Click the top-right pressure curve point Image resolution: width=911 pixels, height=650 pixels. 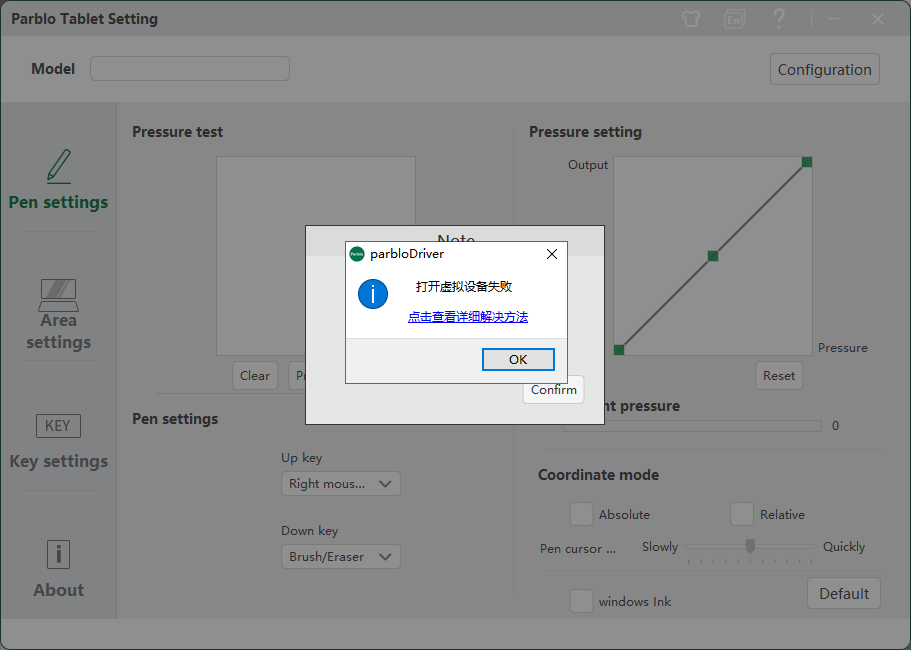point(806,162)
